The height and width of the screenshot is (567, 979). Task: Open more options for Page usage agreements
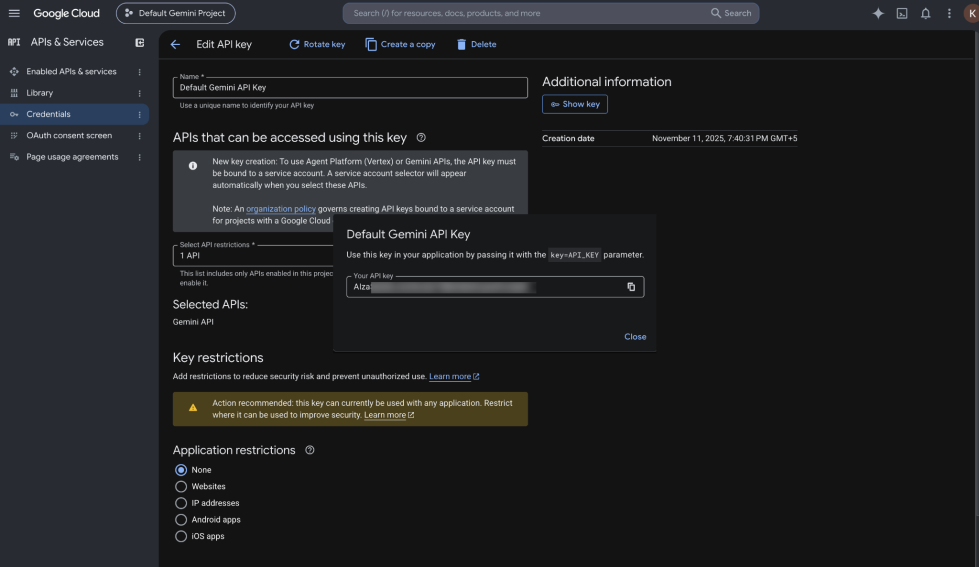click(139, 157)
